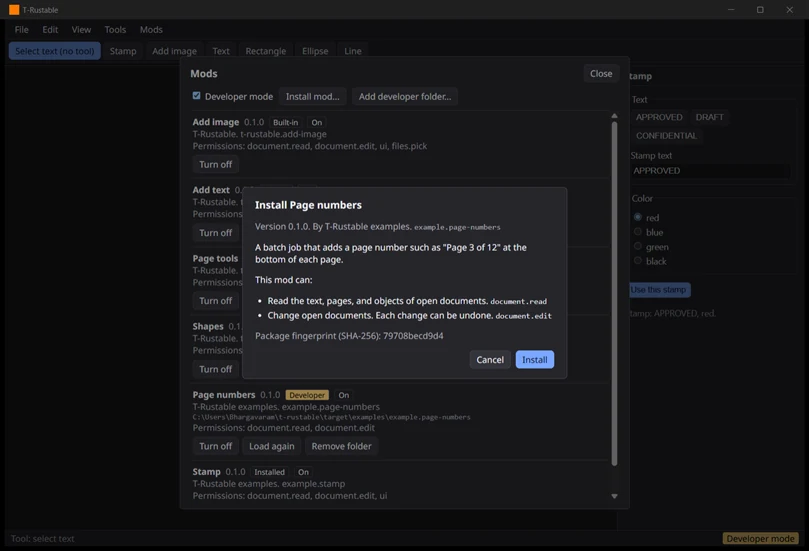Click the Installed badge on Stamp mod

(269, 472)
